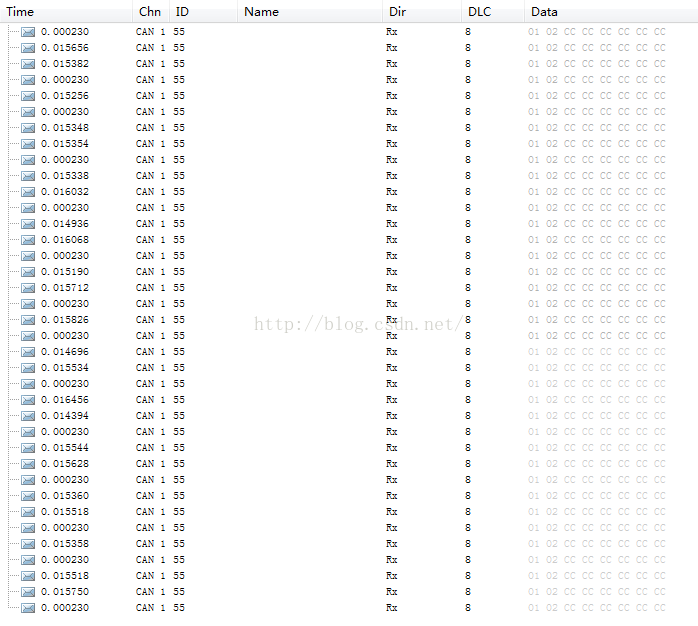Select the time value 0.015534
698x626 pixels.
point(65,368)
